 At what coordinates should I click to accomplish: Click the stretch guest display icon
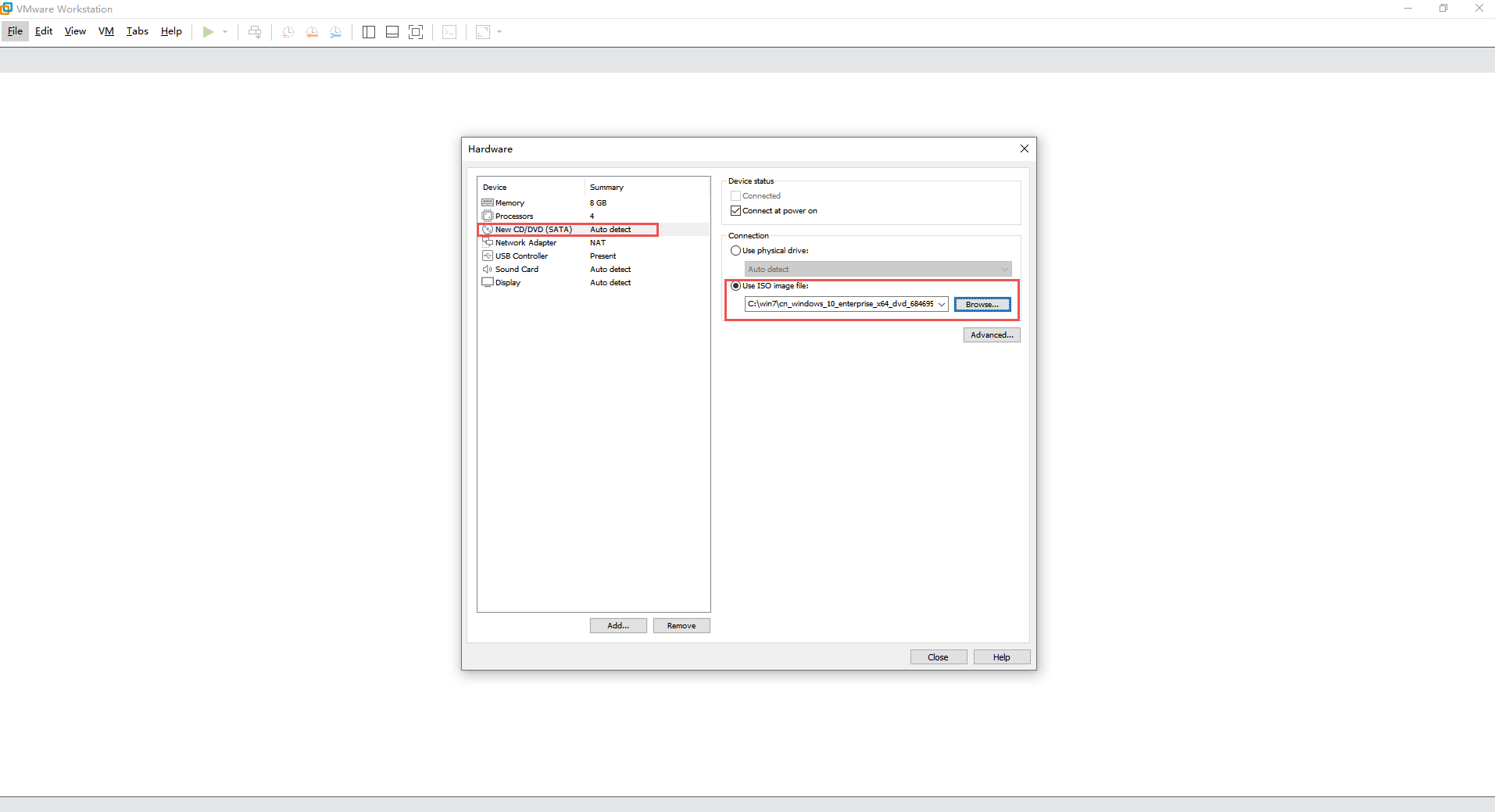tap(483, 32)
